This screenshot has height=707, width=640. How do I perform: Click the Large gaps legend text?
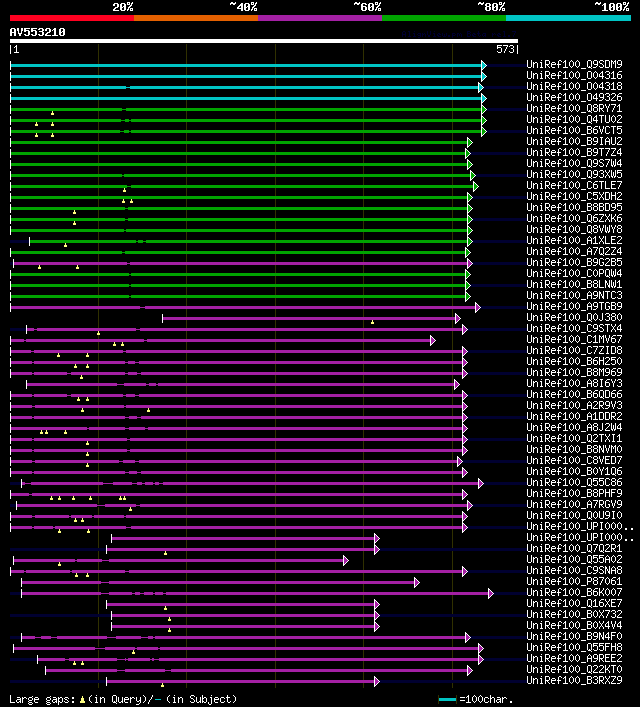123,699
